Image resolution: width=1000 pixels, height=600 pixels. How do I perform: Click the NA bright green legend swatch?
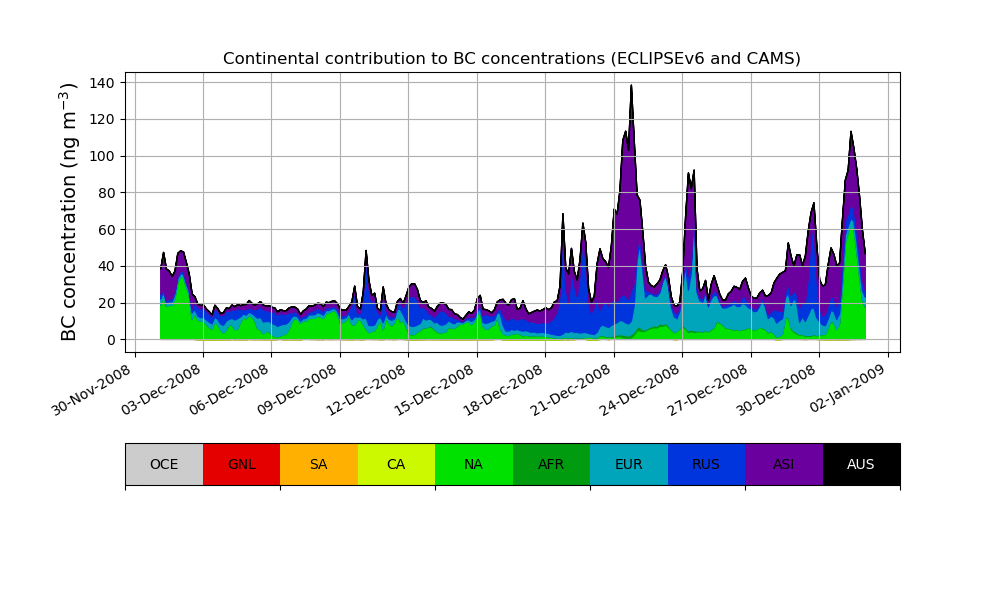point(474,464)
